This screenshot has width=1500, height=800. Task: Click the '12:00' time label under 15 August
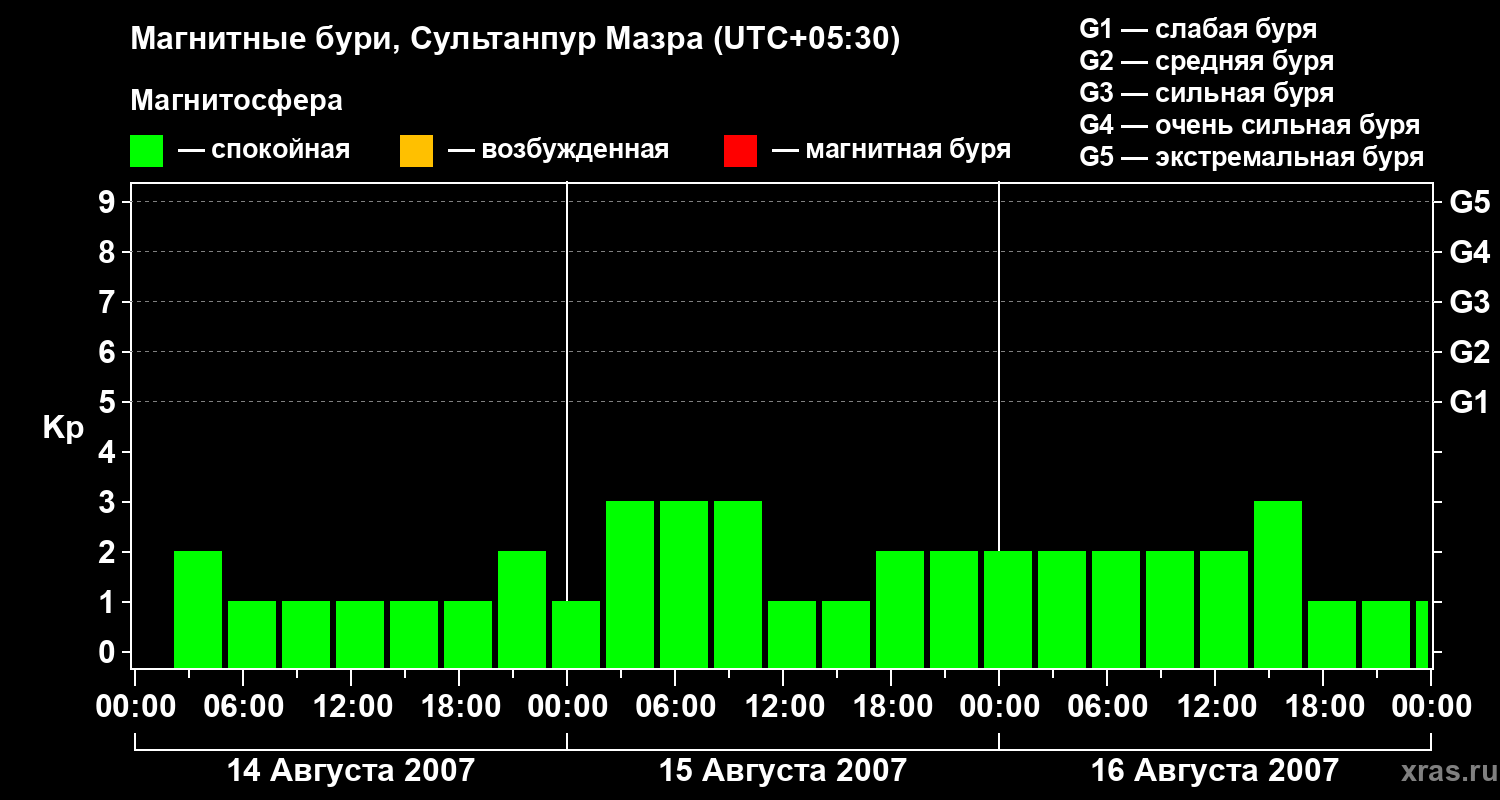point(783,707)
